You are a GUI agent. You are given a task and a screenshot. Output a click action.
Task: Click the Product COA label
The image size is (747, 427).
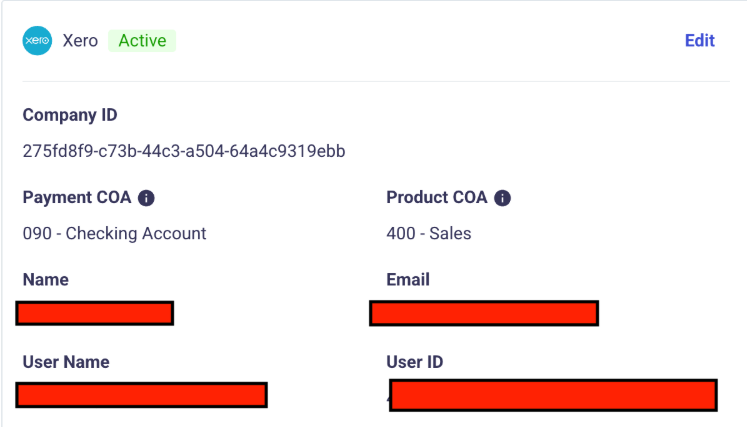tap(437, 197)
